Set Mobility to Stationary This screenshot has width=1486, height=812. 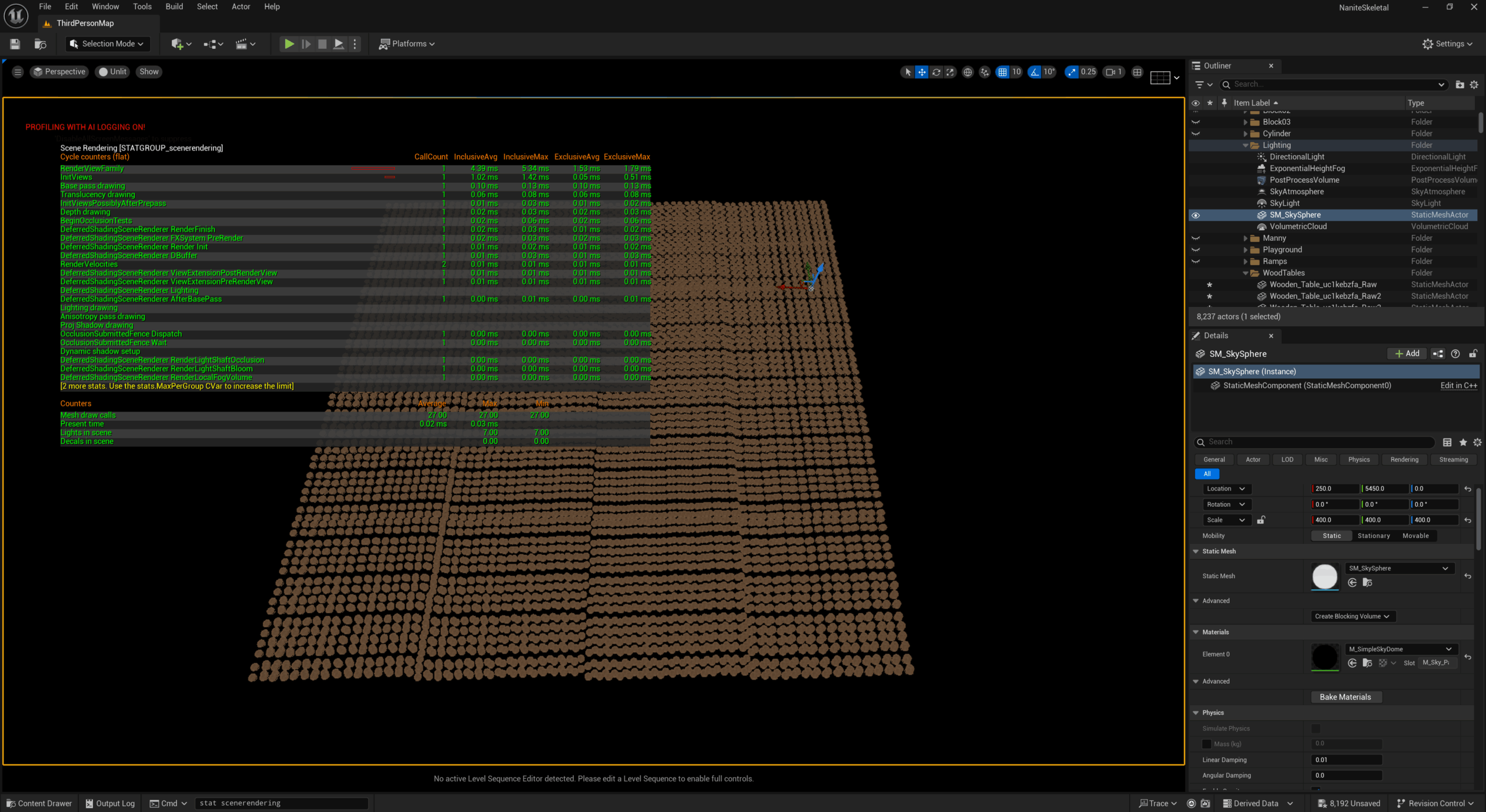coord(1373,536)
